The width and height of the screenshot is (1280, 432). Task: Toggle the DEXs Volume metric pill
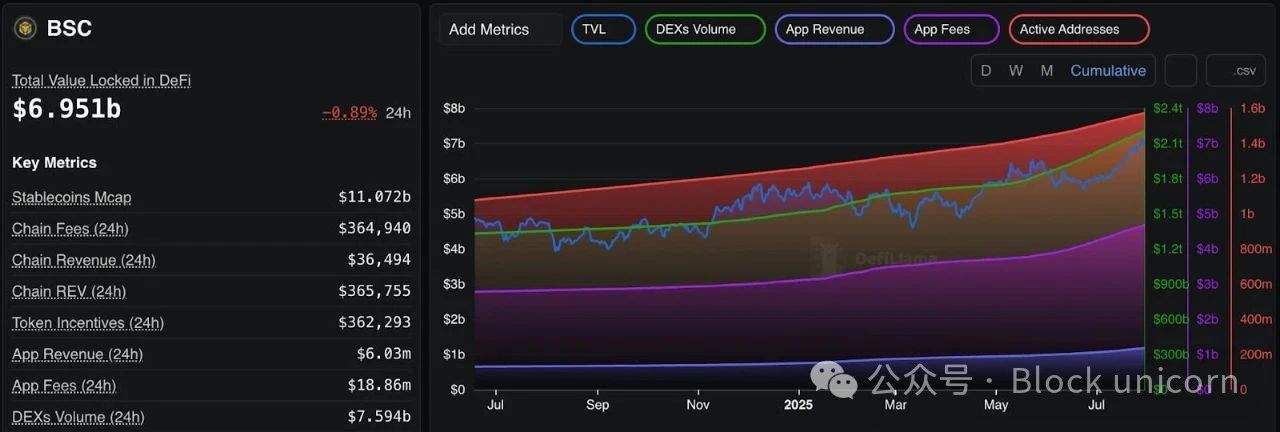tap(705, 29)
